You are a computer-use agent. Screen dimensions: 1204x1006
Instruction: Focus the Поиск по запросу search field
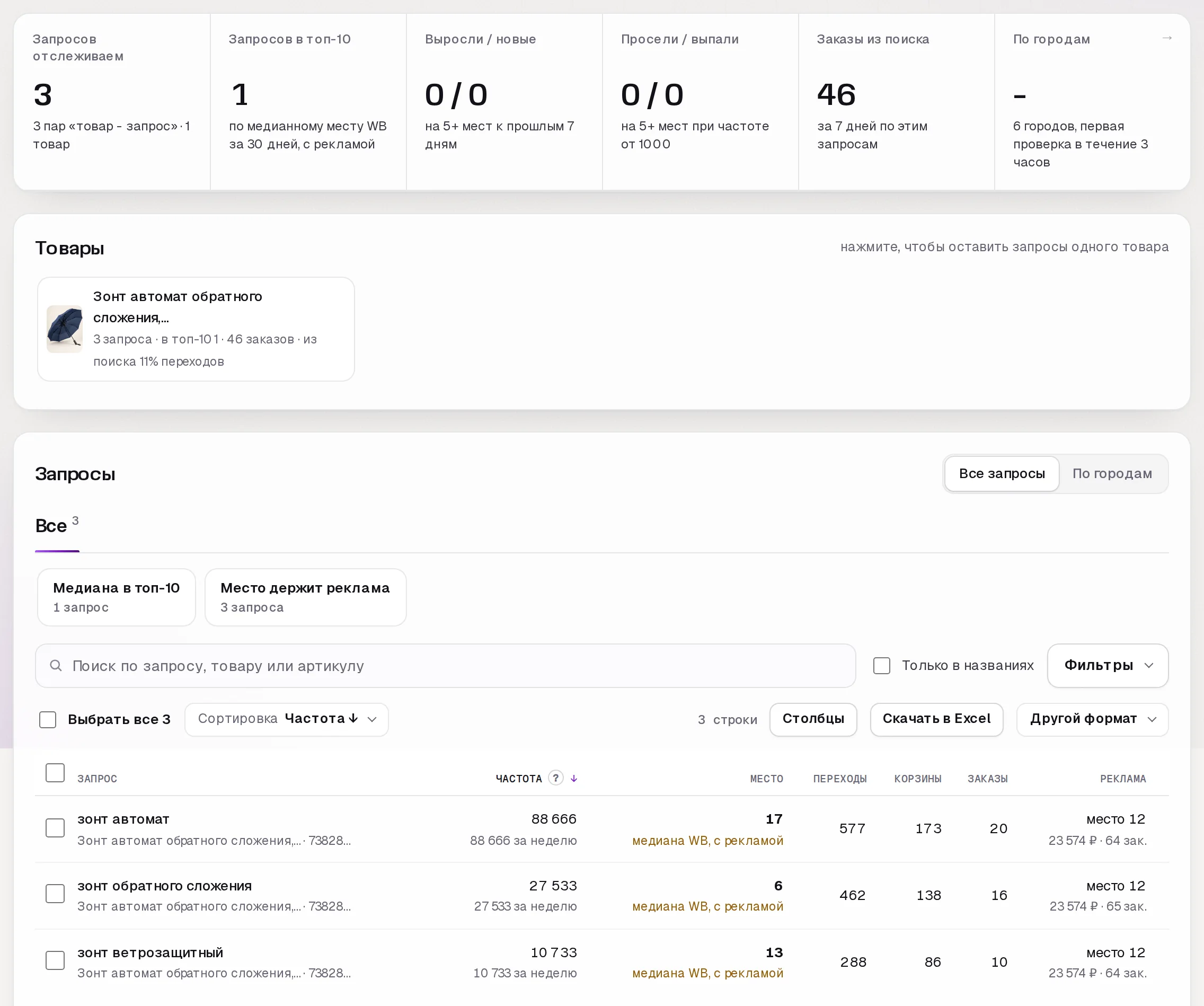pos(446,665)
